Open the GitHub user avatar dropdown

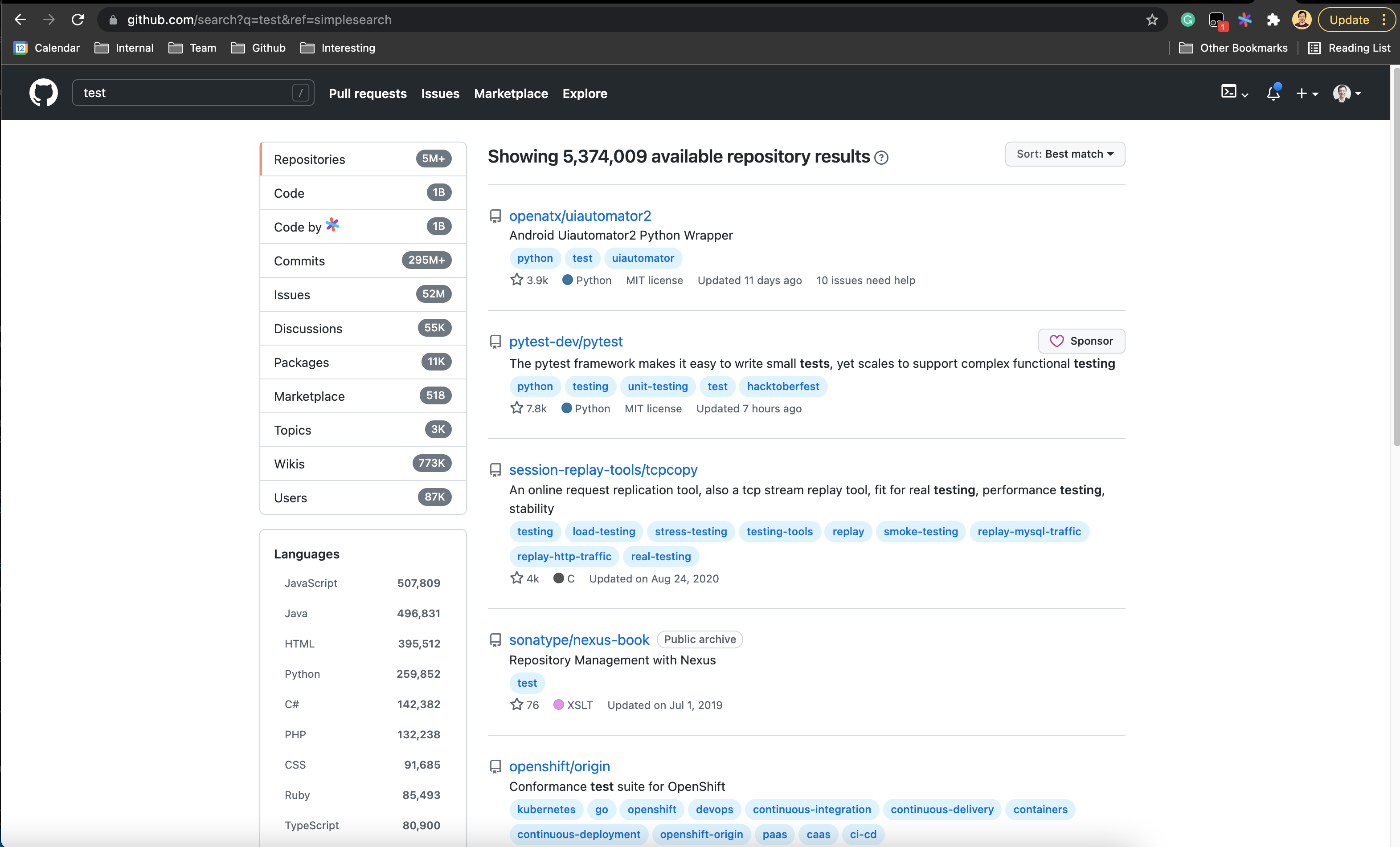[x=1347, y=93]
